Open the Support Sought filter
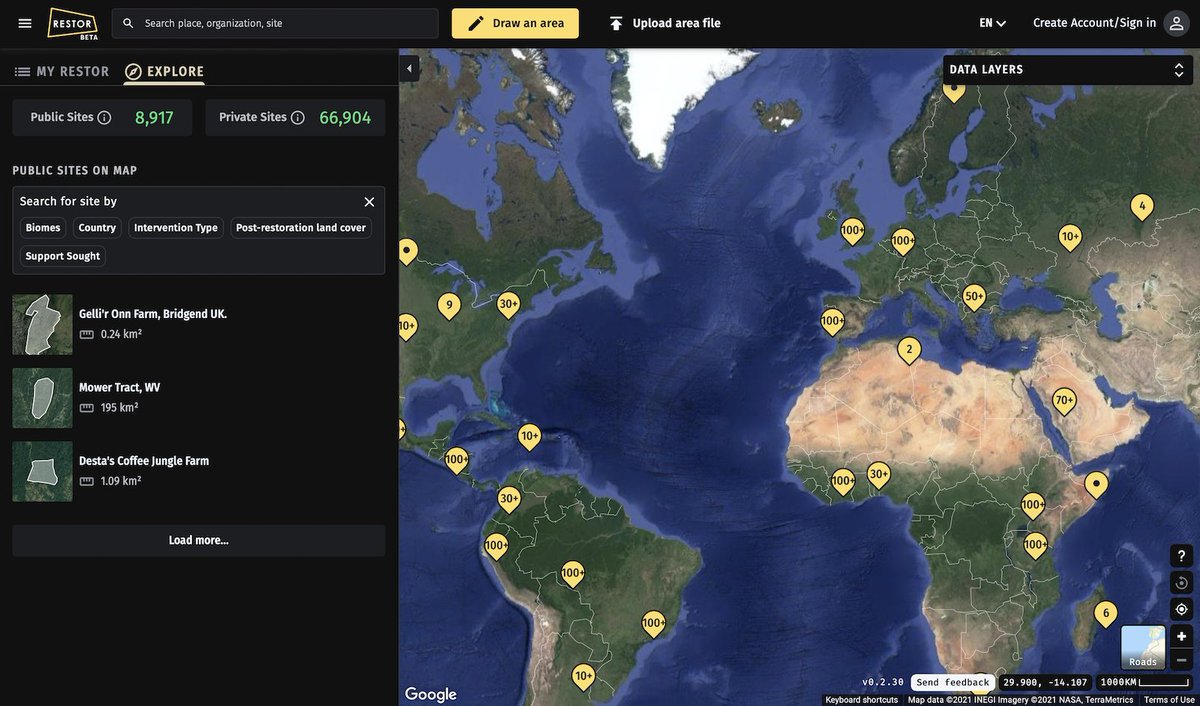Viewport: 1200px width, 706px height. click(x=63, y=256)
